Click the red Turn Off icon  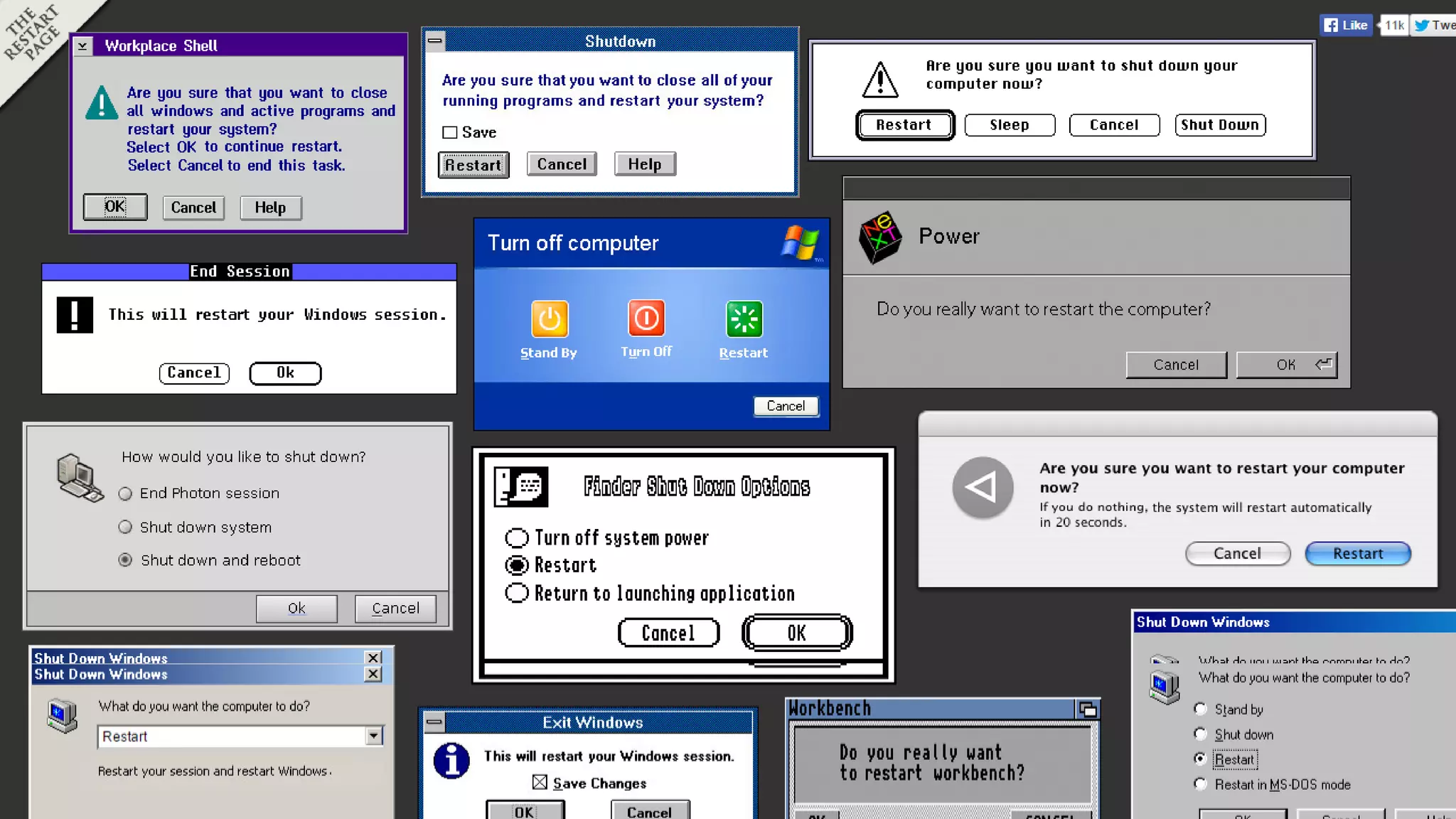coord(646,318)
